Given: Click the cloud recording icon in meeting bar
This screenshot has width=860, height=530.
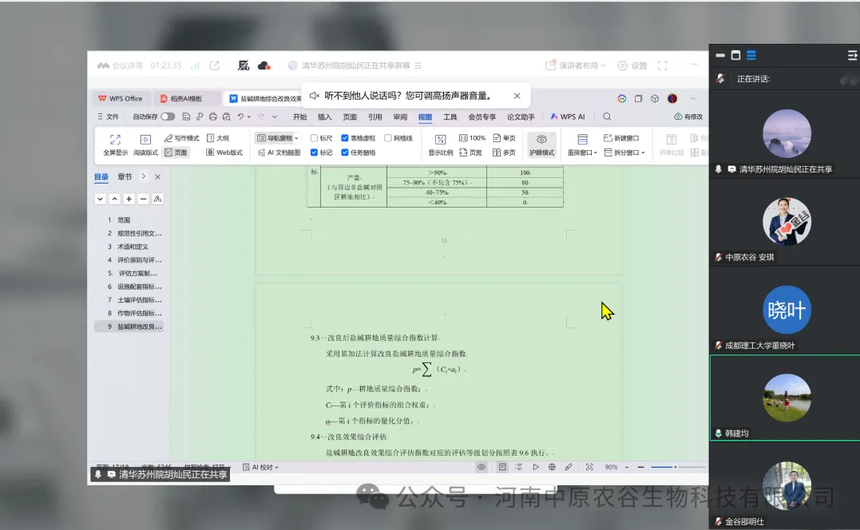Looking at the screenshot, I should pyautogui.click(x=264, y=66).
